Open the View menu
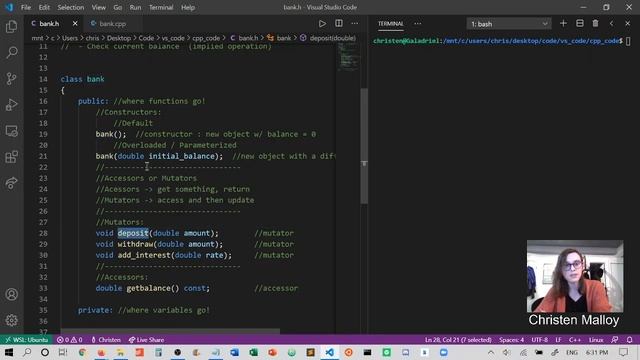Image resolution: width=640 pixels, height=360 pixels. (x=98, y=7)
